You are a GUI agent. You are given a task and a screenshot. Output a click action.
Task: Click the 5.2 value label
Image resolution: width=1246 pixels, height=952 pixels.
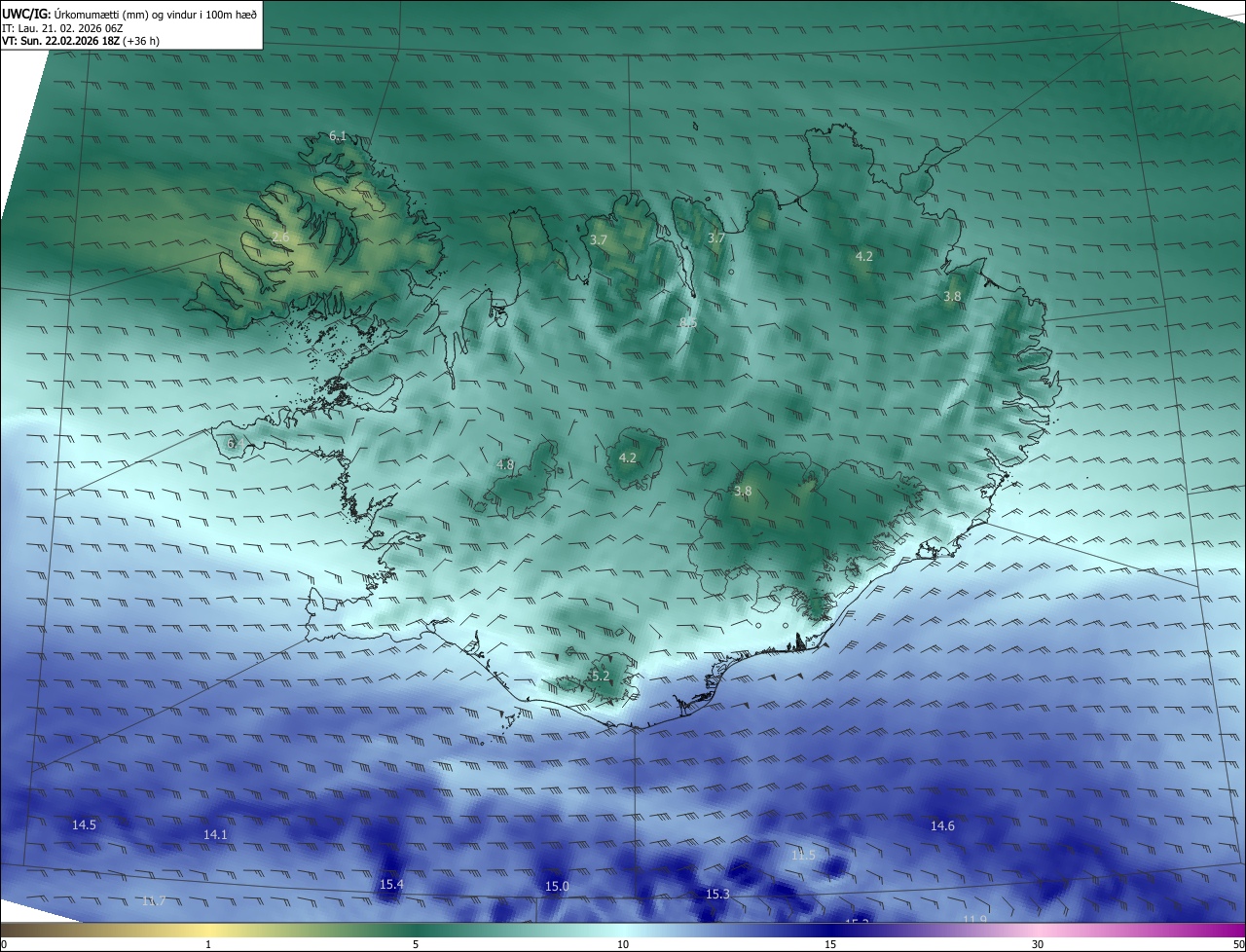pos(601,676)
